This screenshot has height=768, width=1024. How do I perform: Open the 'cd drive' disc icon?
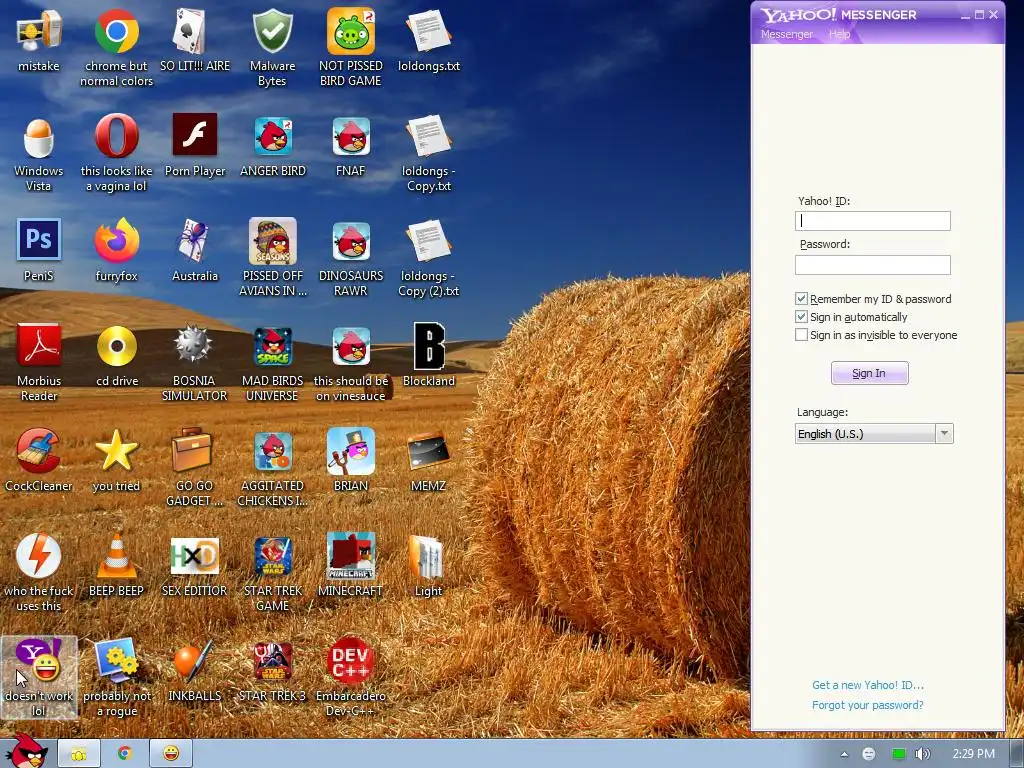coord(116,346)
